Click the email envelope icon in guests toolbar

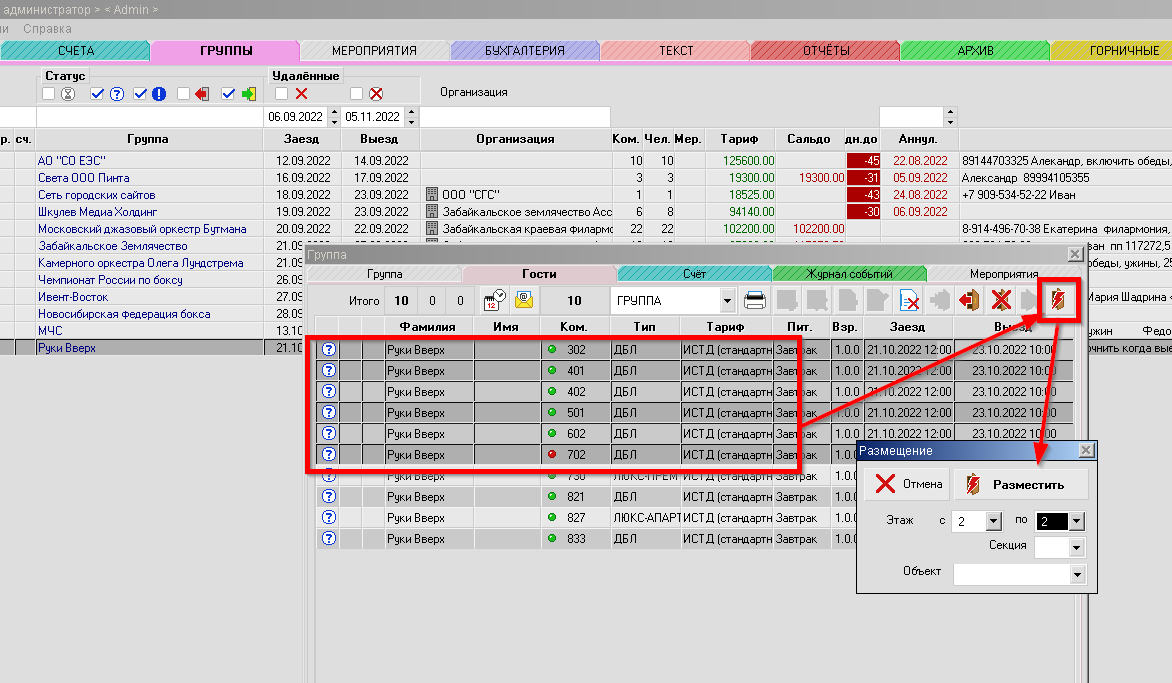524,300
